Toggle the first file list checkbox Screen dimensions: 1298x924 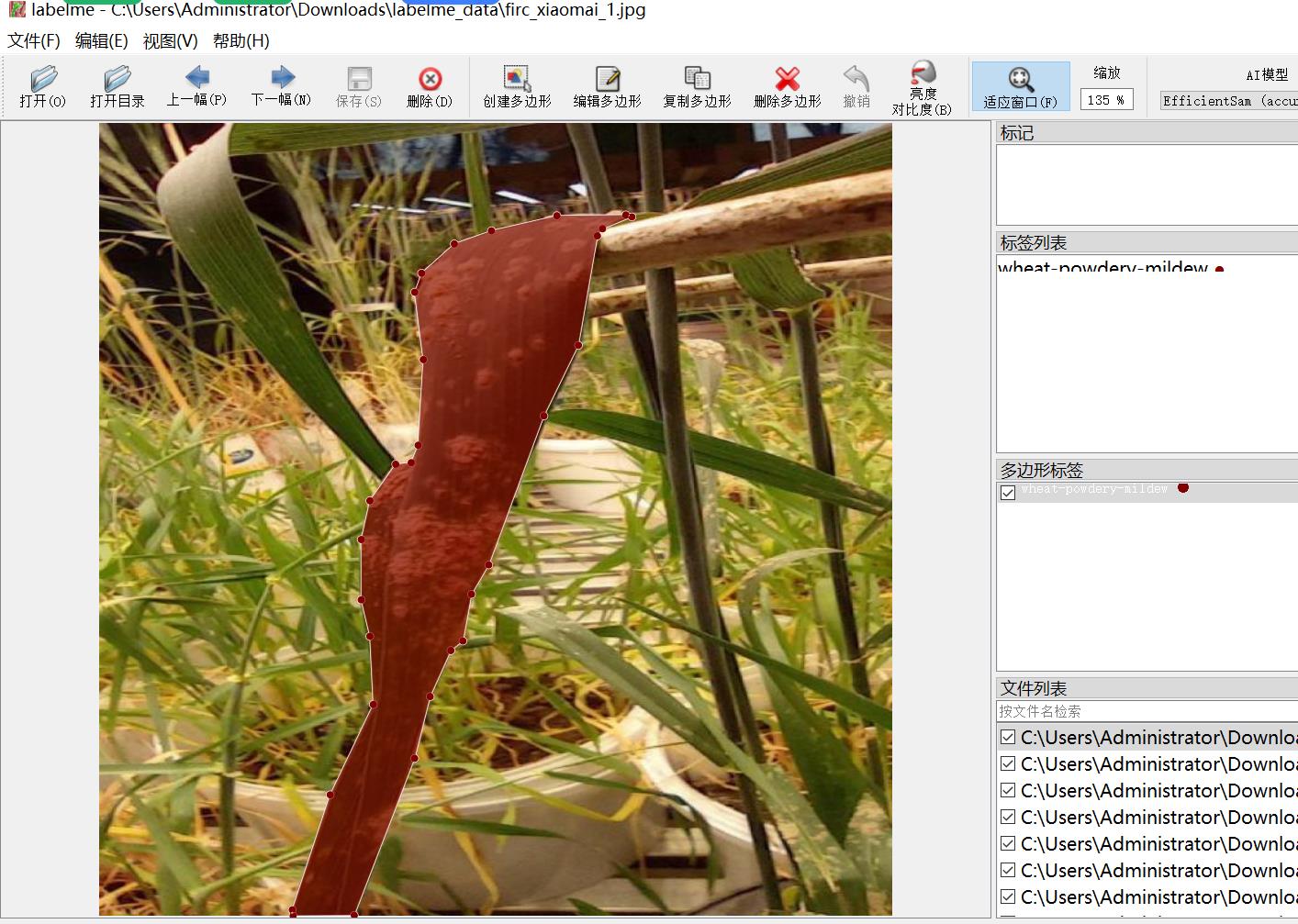click(x=1008, y=738)
